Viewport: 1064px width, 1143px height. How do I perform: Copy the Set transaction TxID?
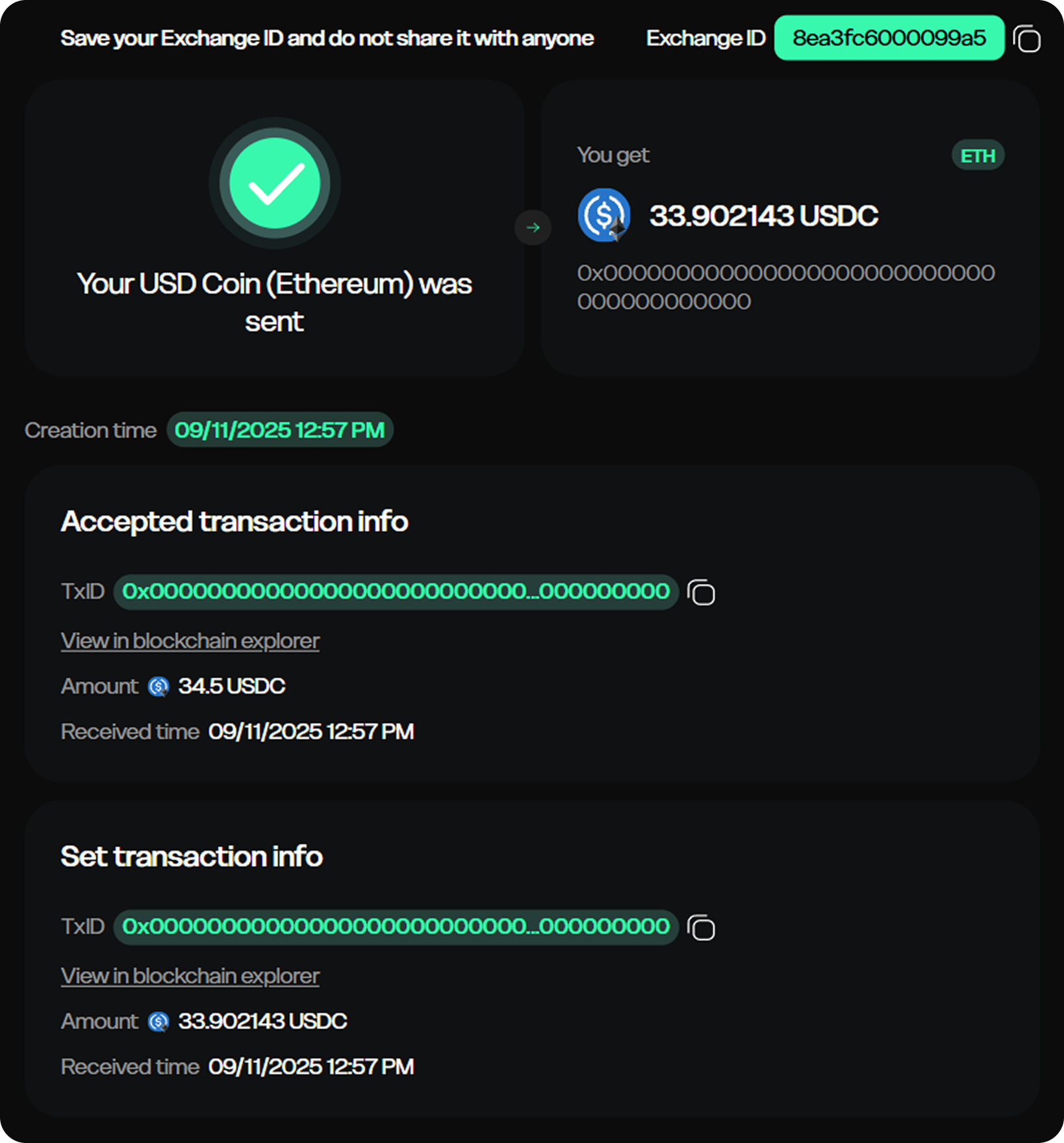click(x=702, y=927)
